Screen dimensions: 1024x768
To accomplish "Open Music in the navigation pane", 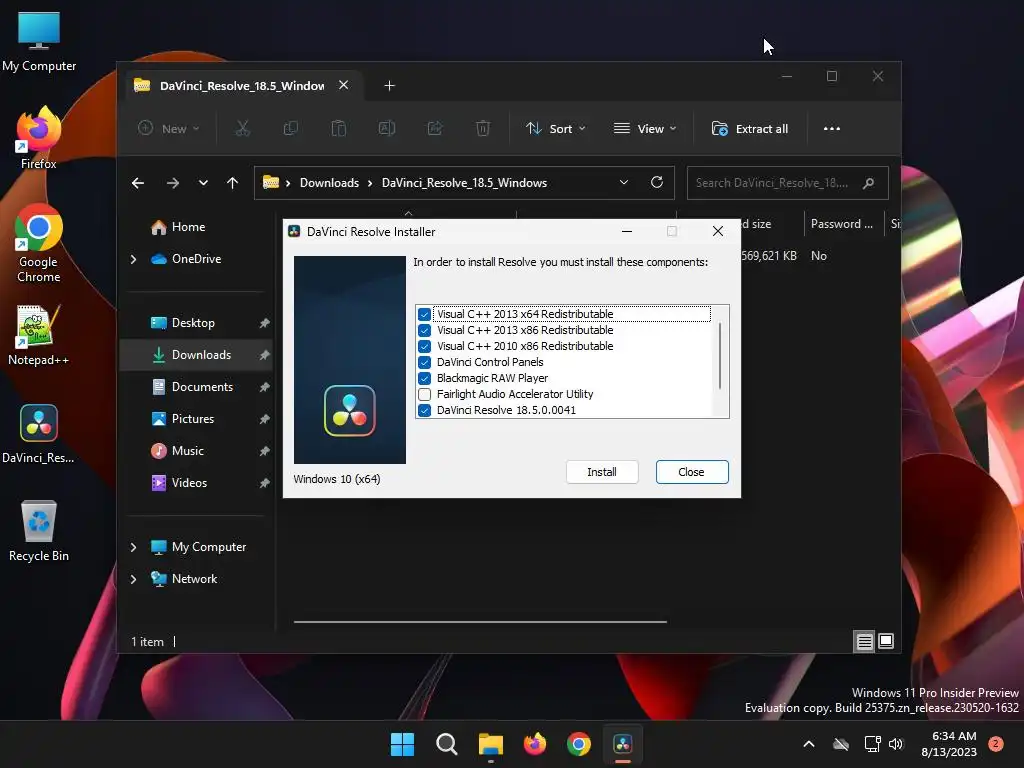I will (x=187, y=451).
